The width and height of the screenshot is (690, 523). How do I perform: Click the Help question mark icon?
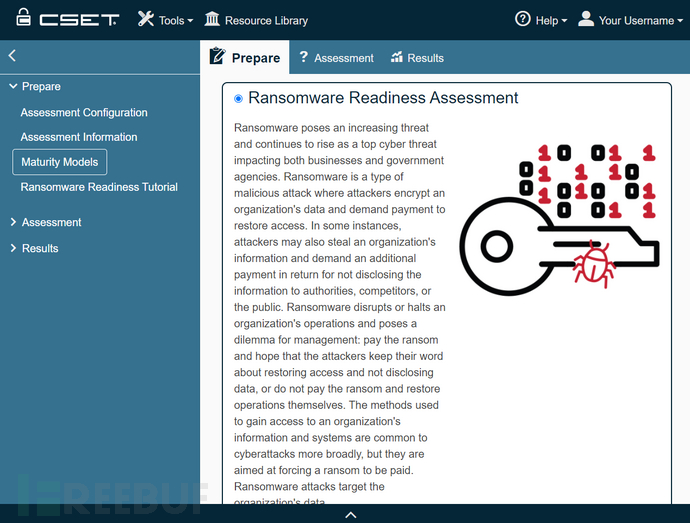pos(522,19)
